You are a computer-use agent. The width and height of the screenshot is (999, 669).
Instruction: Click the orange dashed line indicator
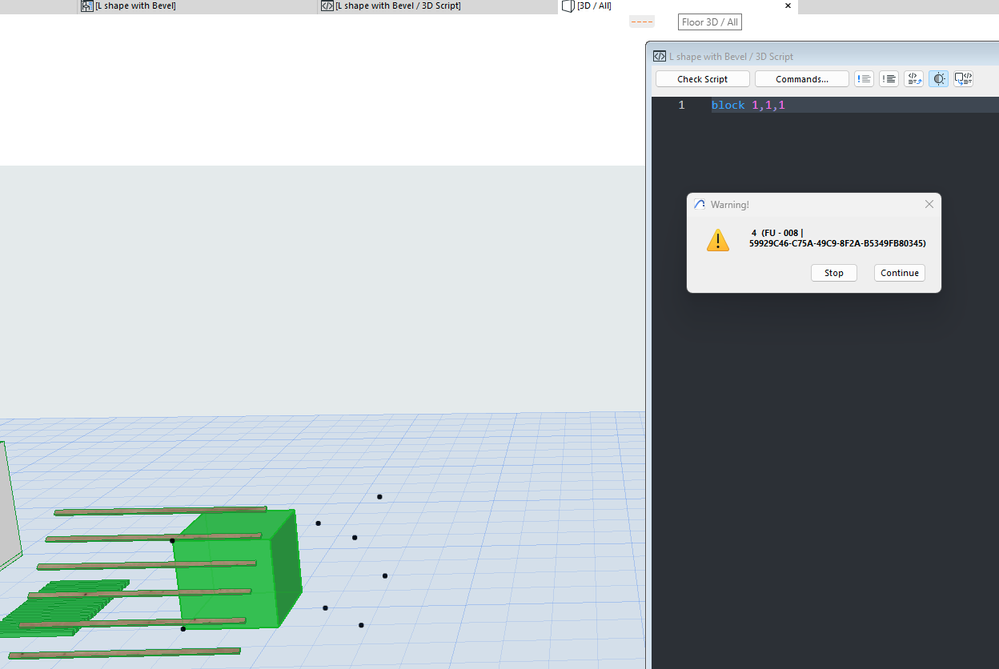click(x=642, y=22)
